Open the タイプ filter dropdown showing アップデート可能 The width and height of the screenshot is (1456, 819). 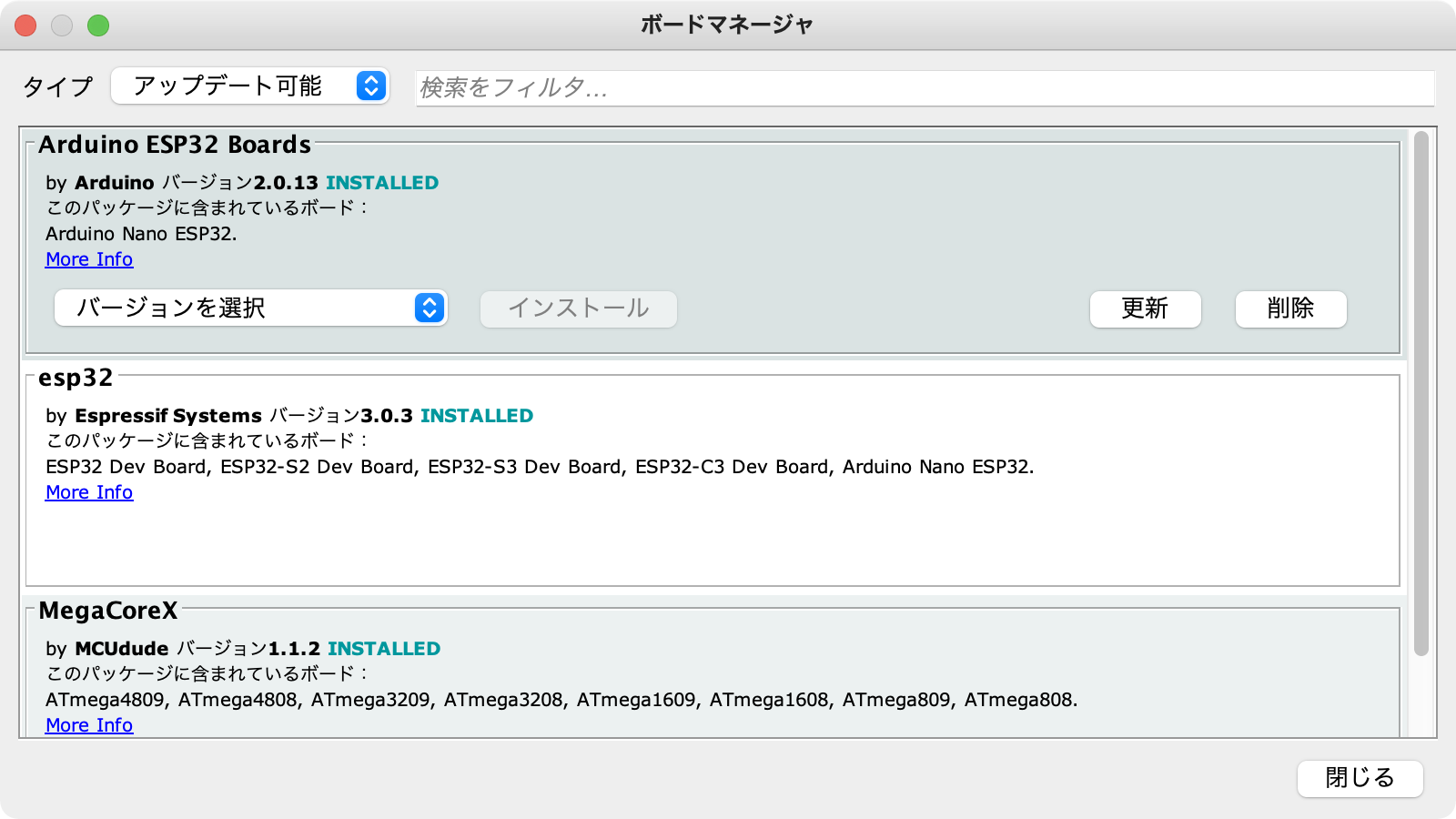click(250, 86)
